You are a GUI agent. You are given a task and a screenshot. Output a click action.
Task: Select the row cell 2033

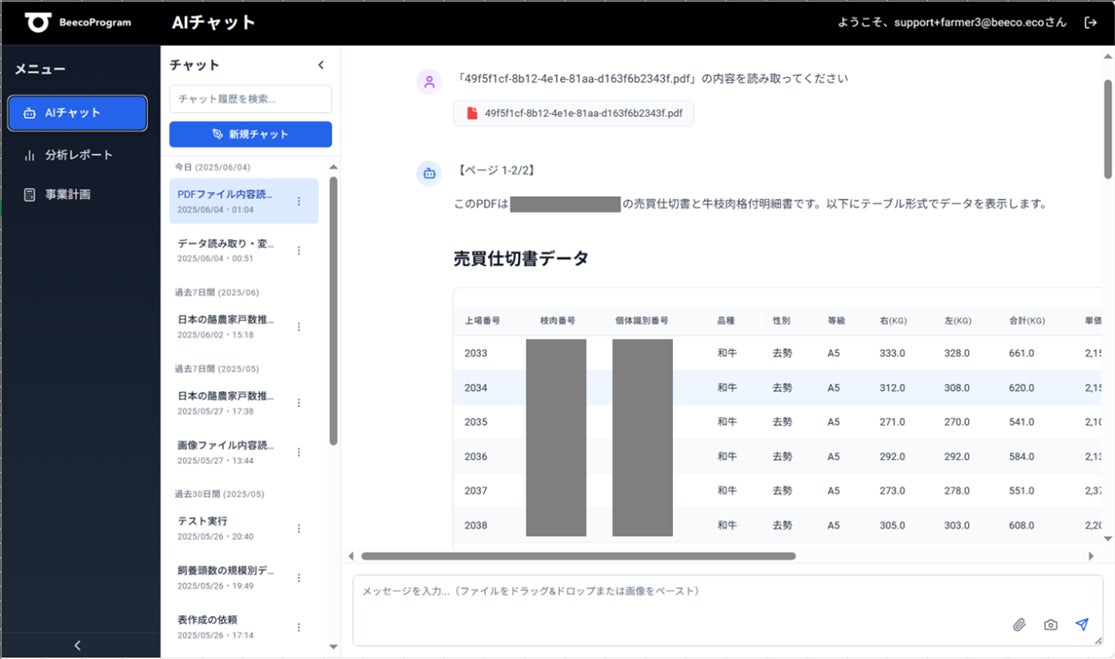click(x=476, y=353)
